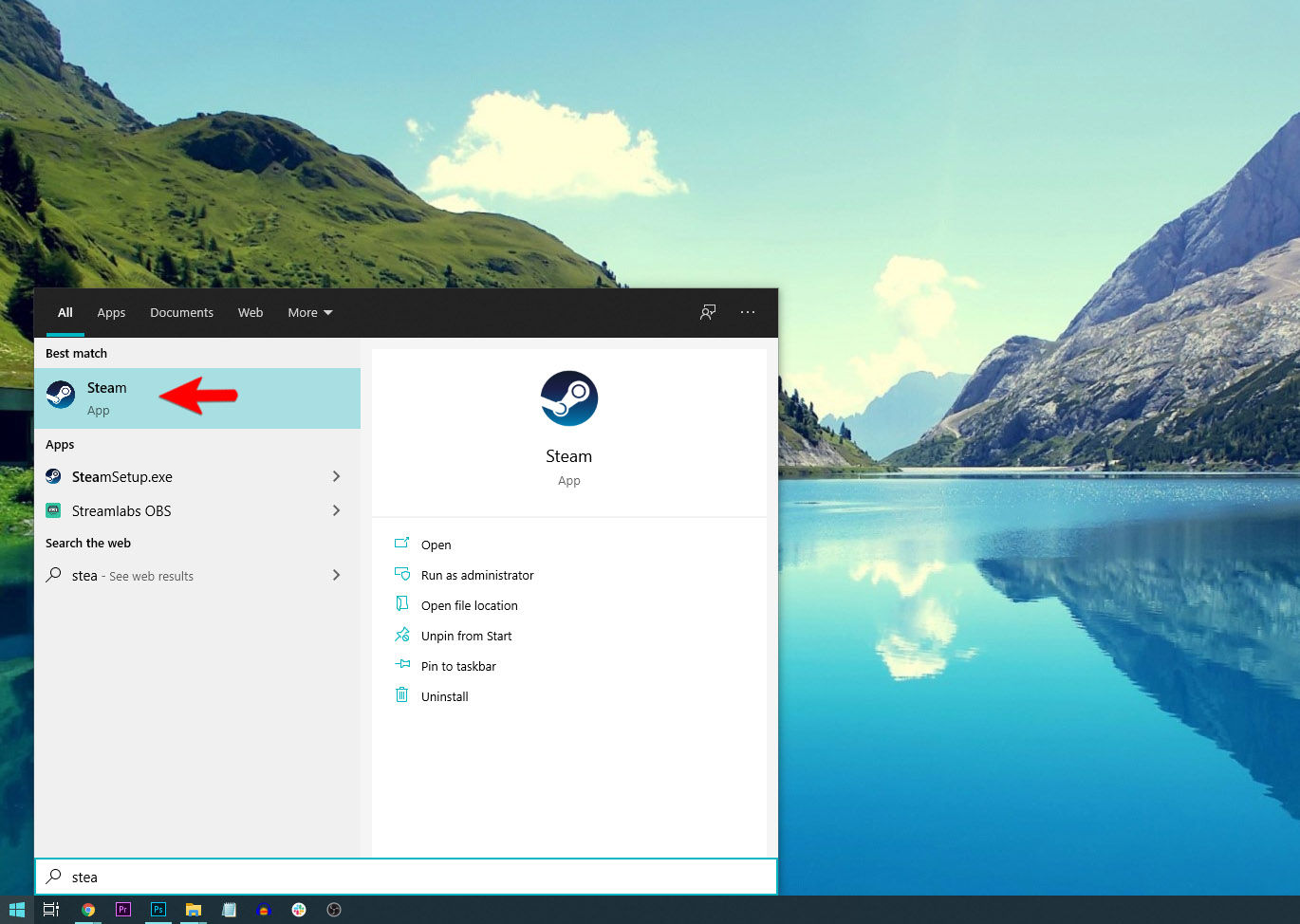1300x924 pixels.
Task: Choose Run as administrator
Action: coord(463,575)
